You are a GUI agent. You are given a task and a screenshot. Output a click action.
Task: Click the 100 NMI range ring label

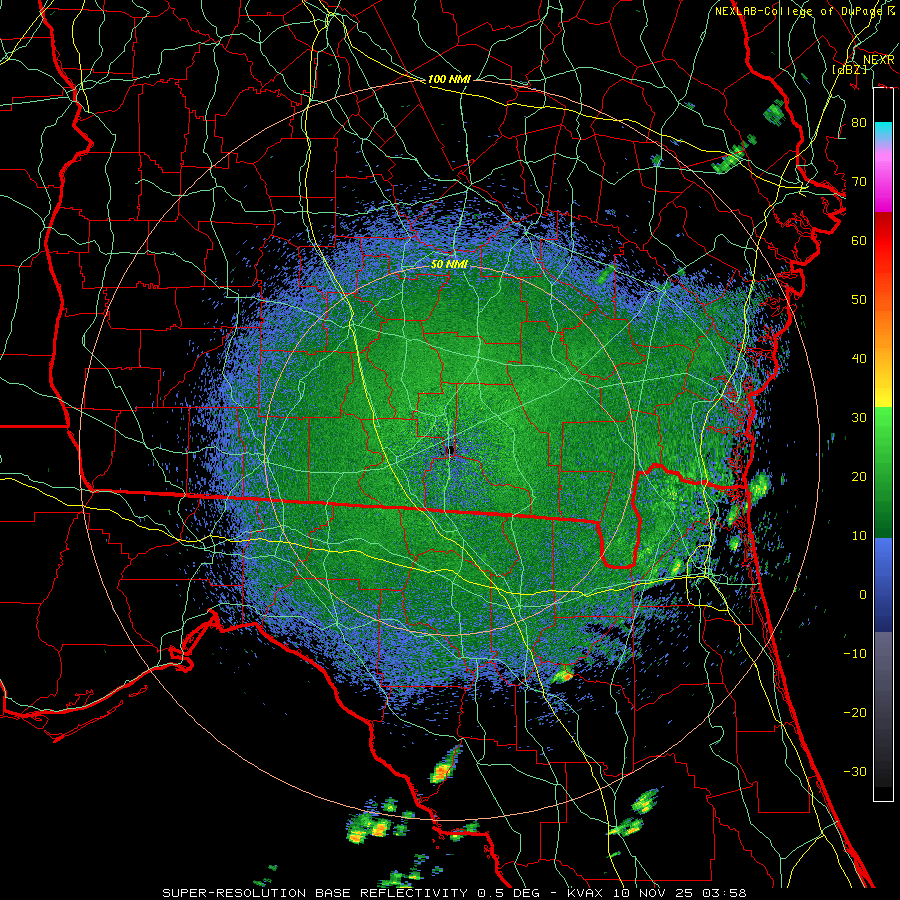coord(449,79)
